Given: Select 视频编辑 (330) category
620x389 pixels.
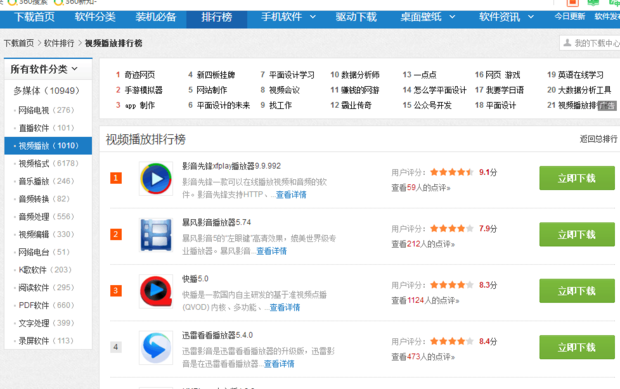Looking at the screenshot, I should click(x=46, y=234).
